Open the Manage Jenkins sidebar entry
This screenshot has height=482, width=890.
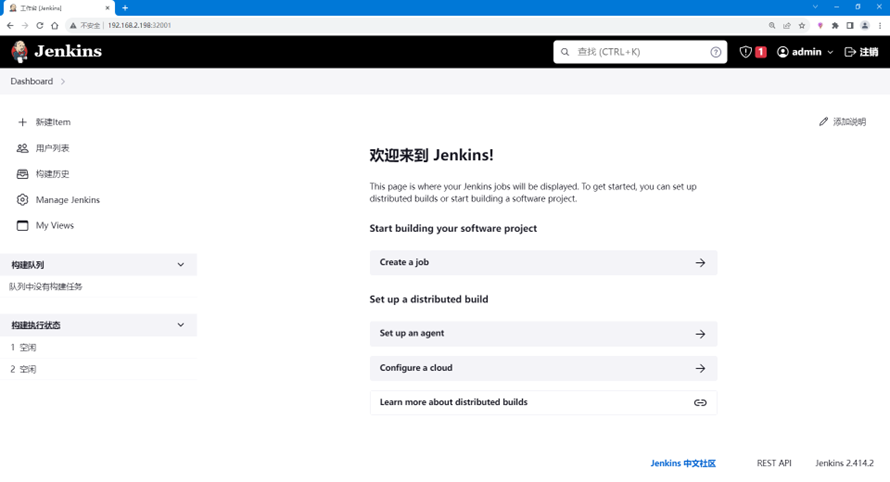pyautogui.click(x=68, y=200)
